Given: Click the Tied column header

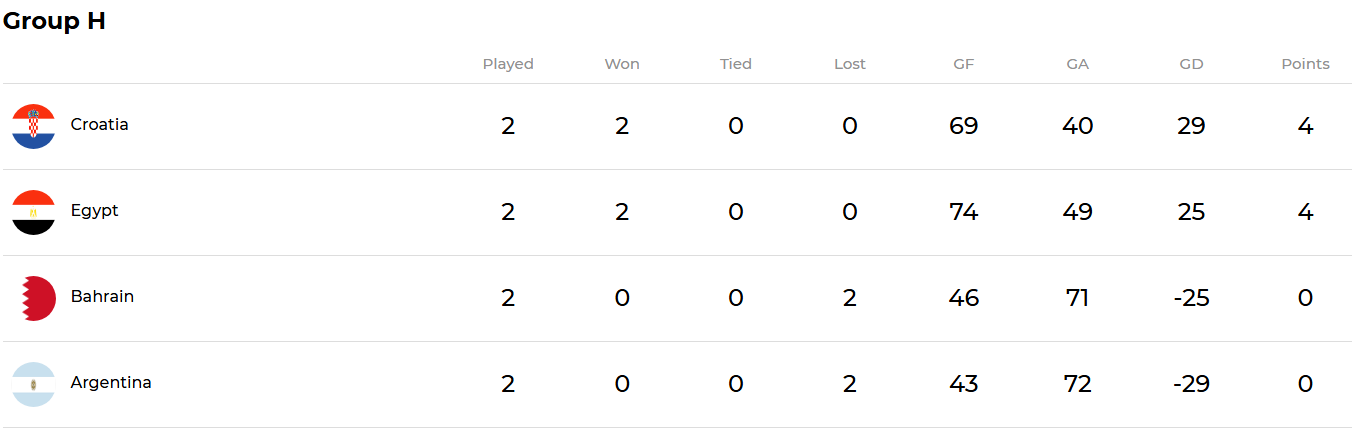Looking at the screenshot, I should point(736,64).
